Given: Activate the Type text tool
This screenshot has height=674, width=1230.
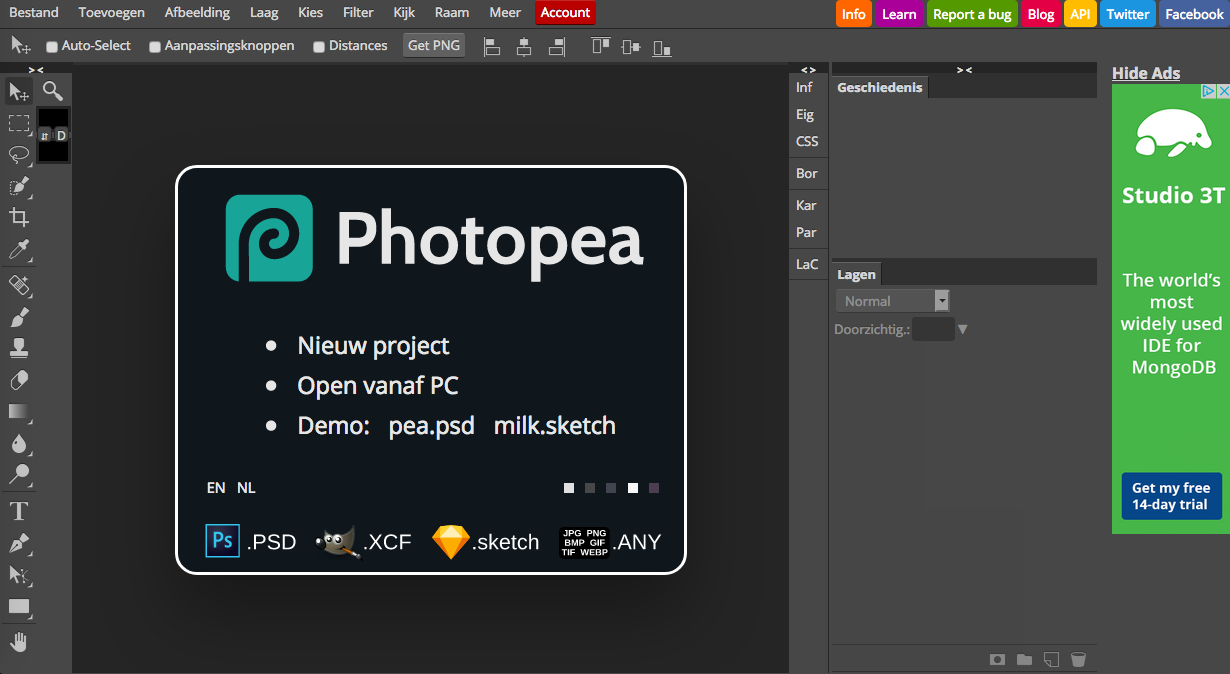Looking at the screenshot, I should pos(19,512).
